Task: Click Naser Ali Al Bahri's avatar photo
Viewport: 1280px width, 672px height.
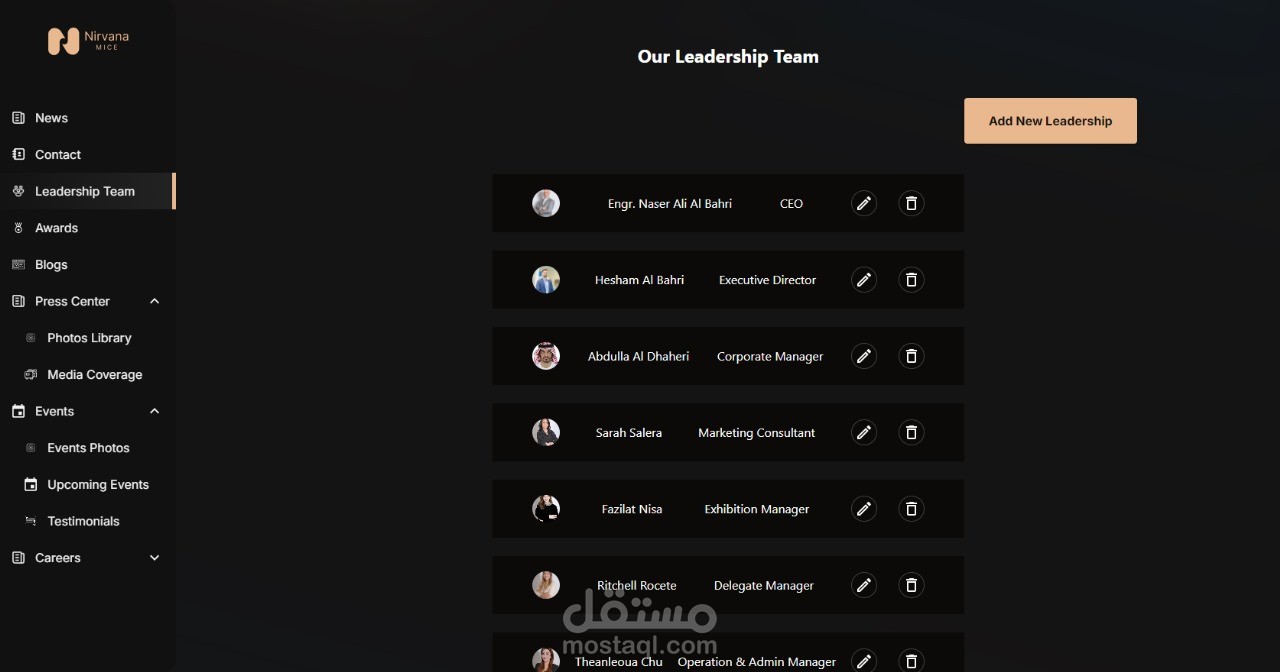Action: 546,203
